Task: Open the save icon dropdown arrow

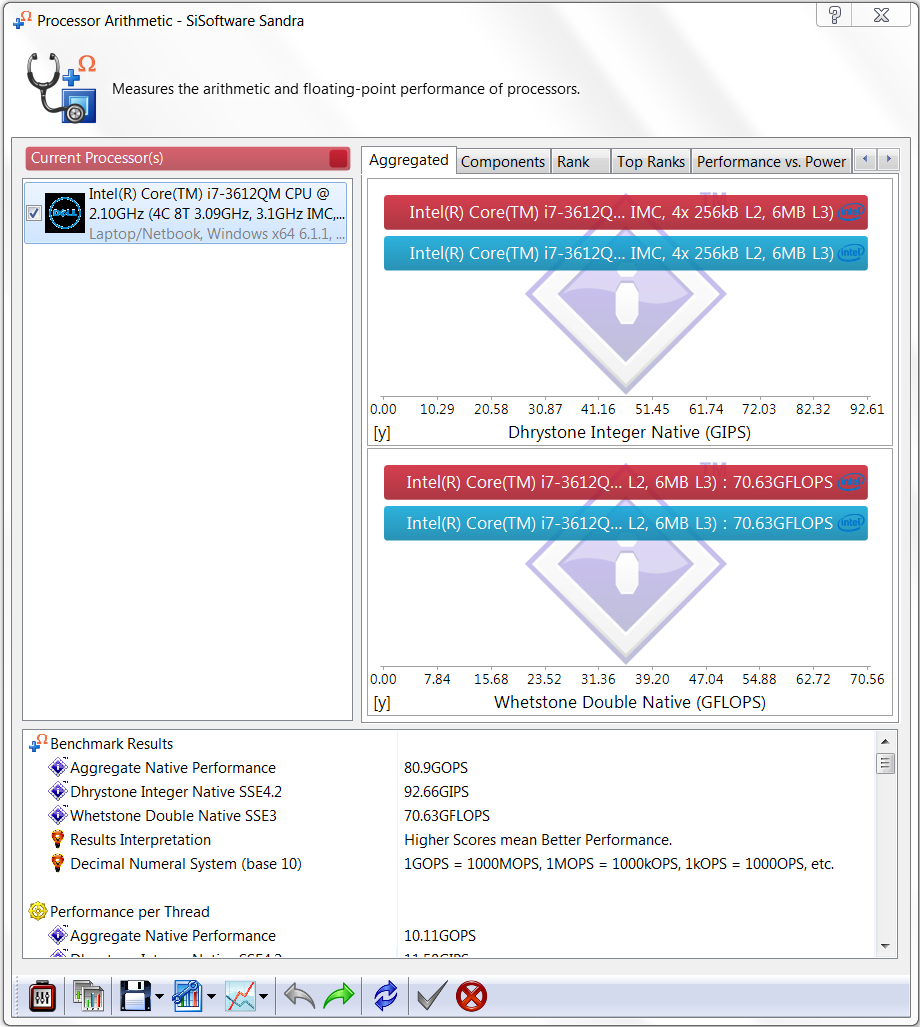Action: (159, 997)
